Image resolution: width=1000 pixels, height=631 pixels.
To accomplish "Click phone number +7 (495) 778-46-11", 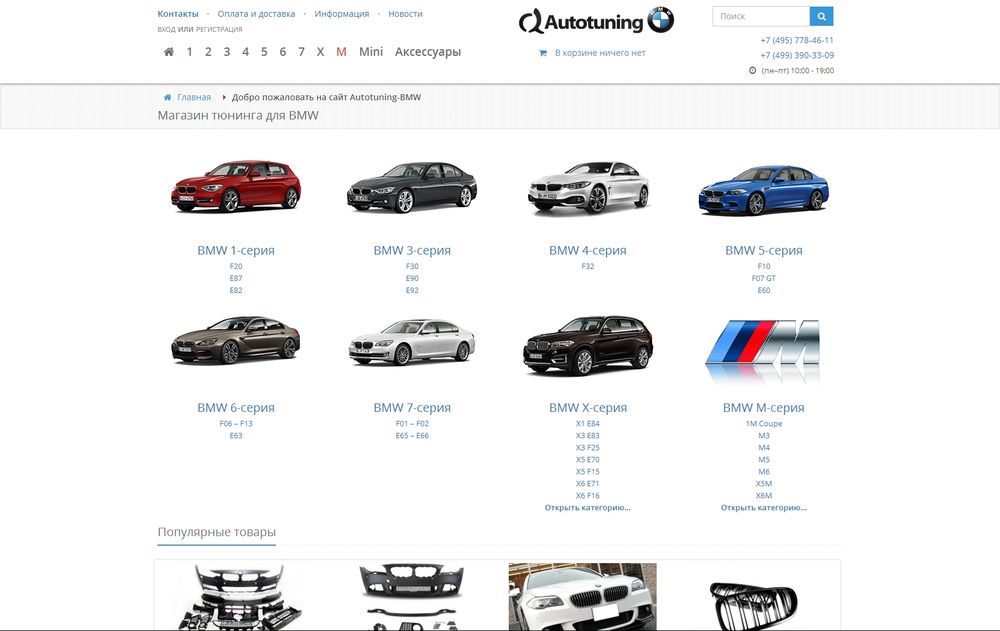I will coord(797,40).
